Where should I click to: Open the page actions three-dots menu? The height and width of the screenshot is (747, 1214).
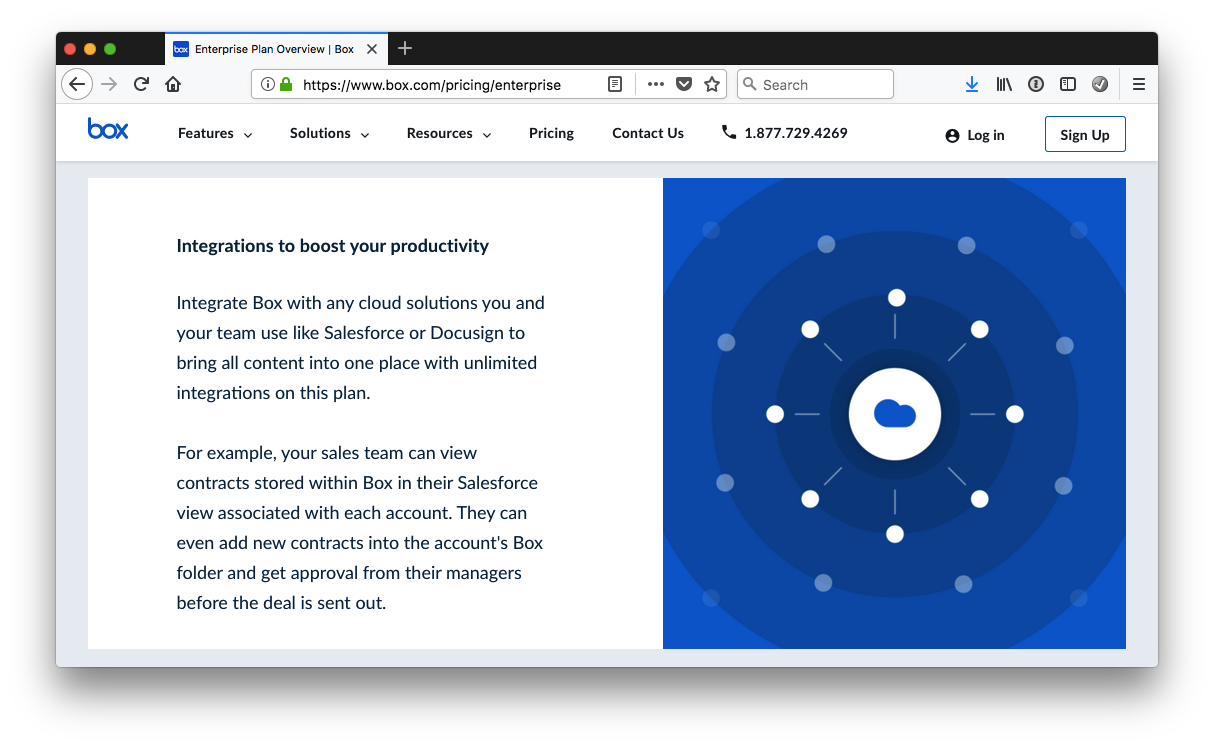(656, 85)
